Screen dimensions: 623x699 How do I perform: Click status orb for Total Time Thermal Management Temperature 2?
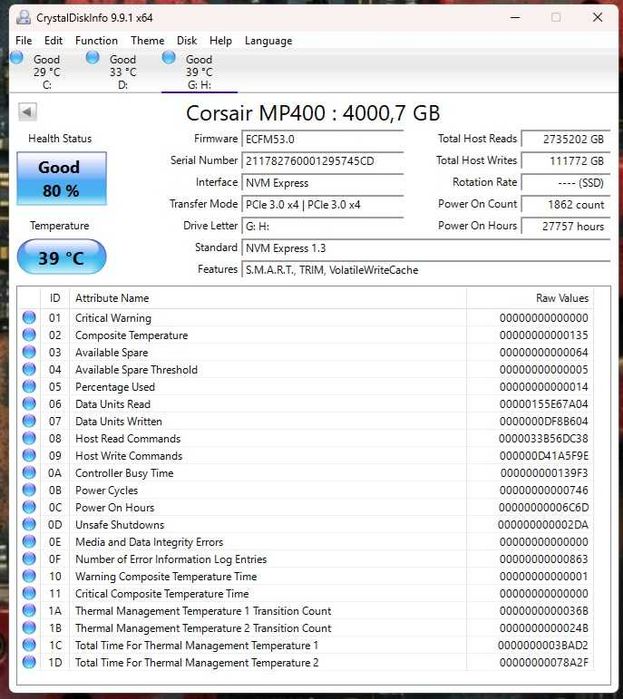(x=29, y=662)
